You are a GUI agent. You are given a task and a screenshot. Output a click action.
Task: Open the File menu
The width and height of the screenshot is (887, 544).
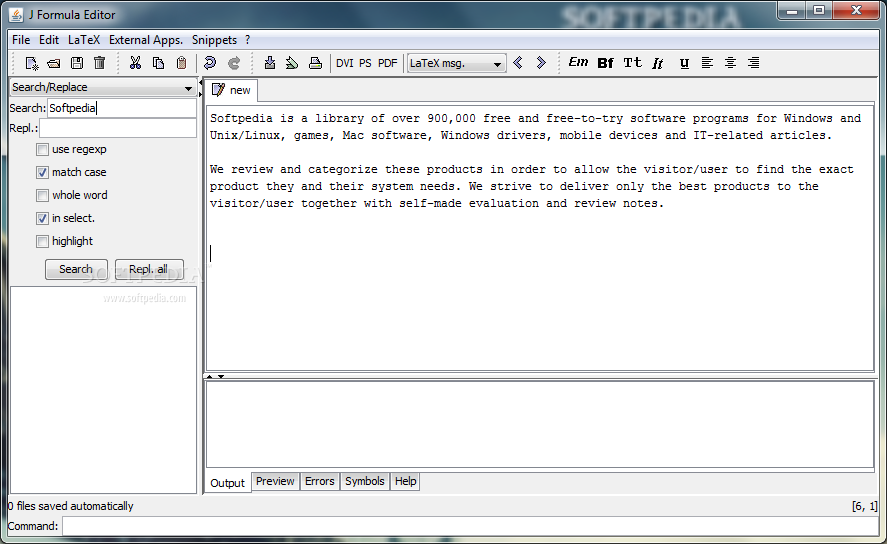[21, 40]
